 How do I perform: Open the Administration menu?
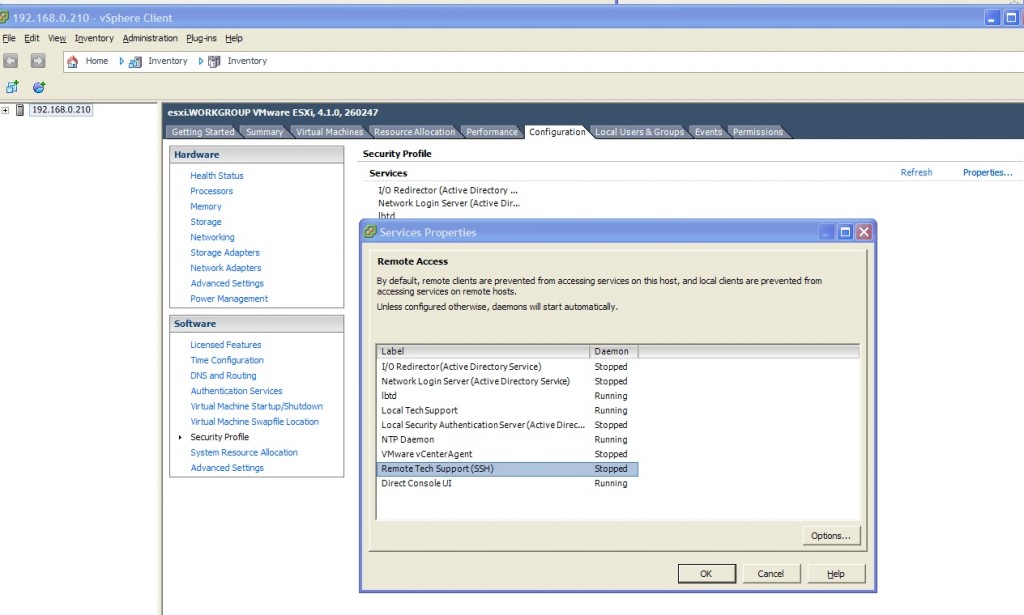[x=150, y=38]
